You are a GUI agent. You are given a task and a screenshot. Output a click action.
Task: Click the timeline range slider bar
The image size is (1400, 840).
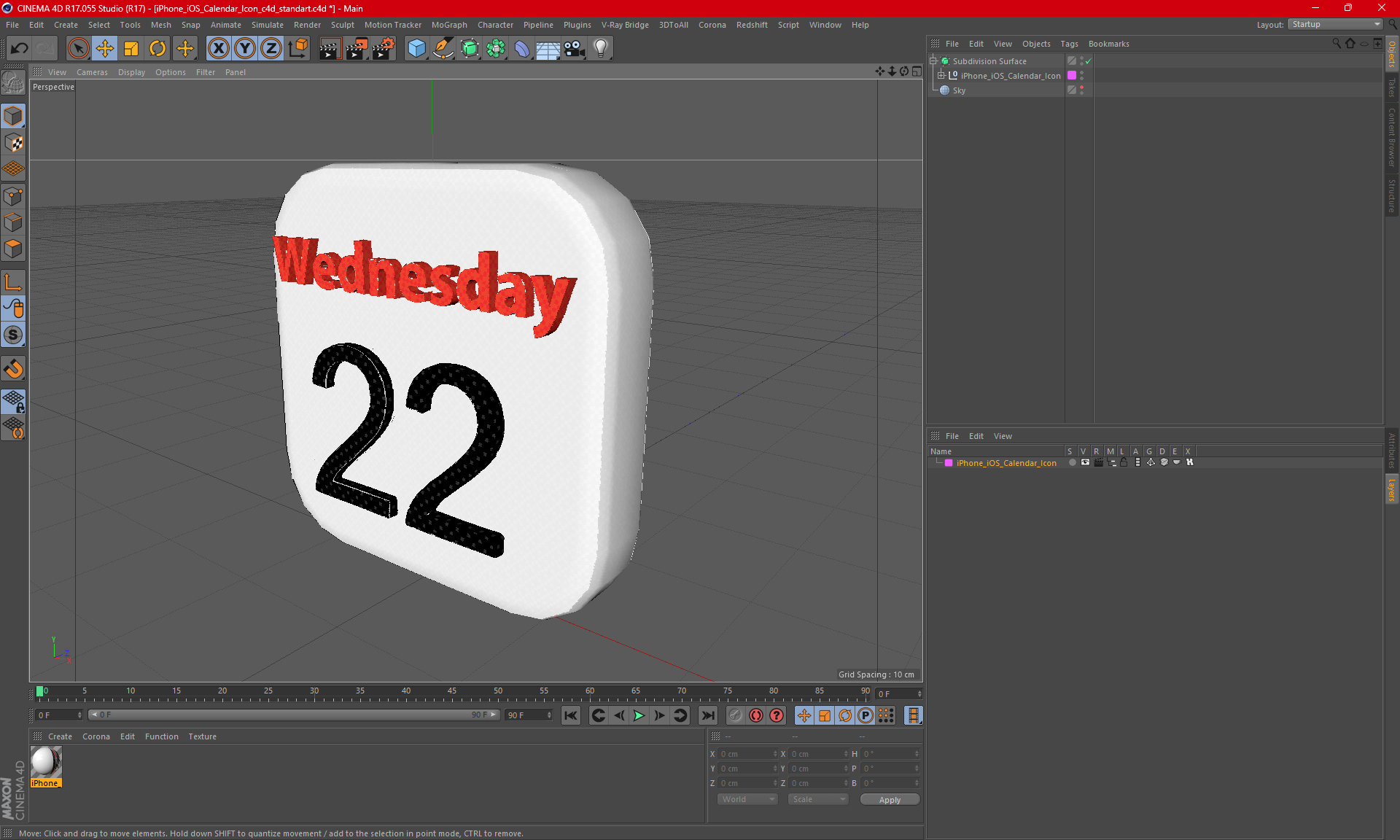(x=294, y=715)
